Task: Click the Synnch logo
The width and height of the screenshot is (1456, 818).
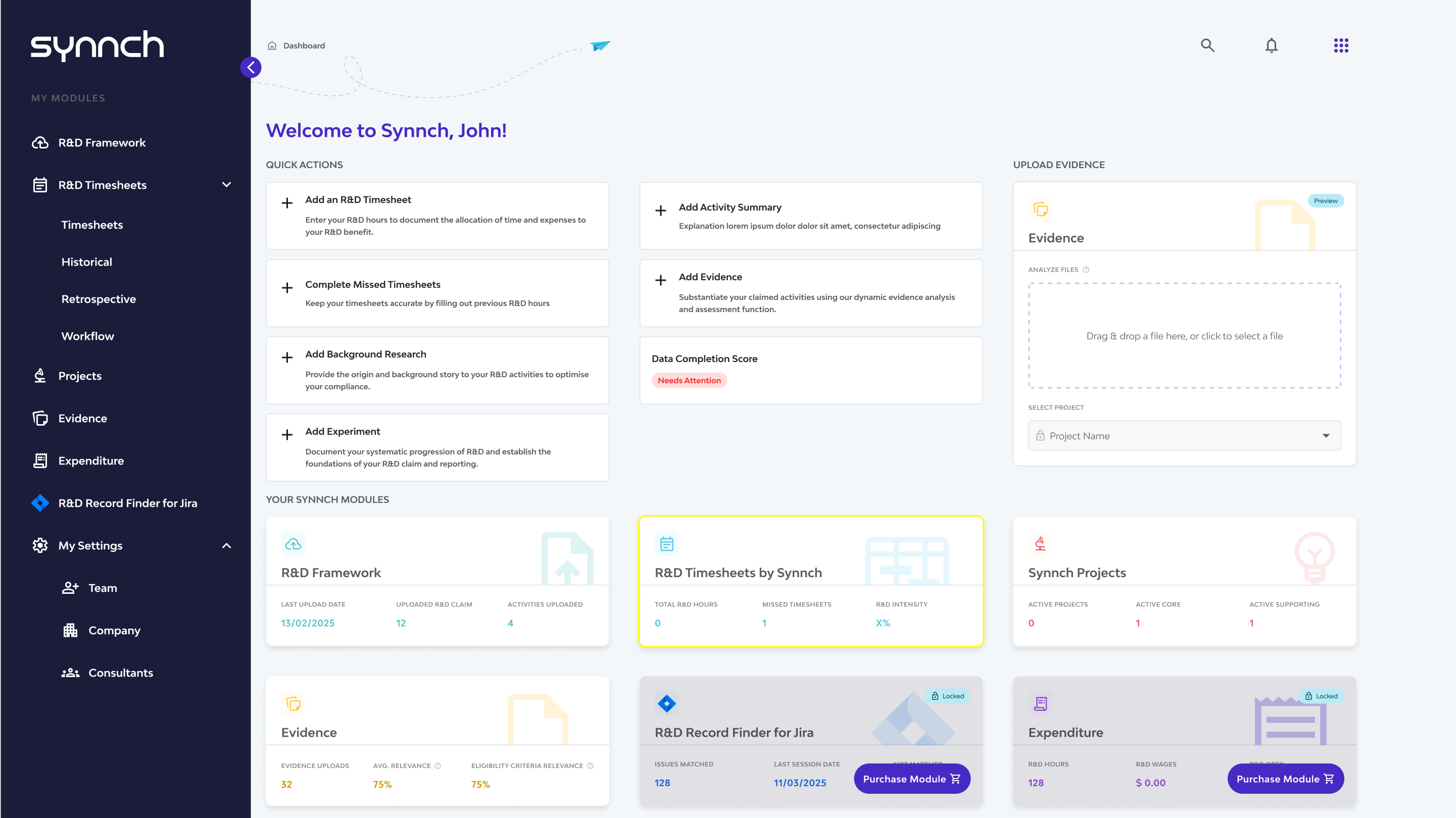Action: pyautogui.click(x=97, y=45)
